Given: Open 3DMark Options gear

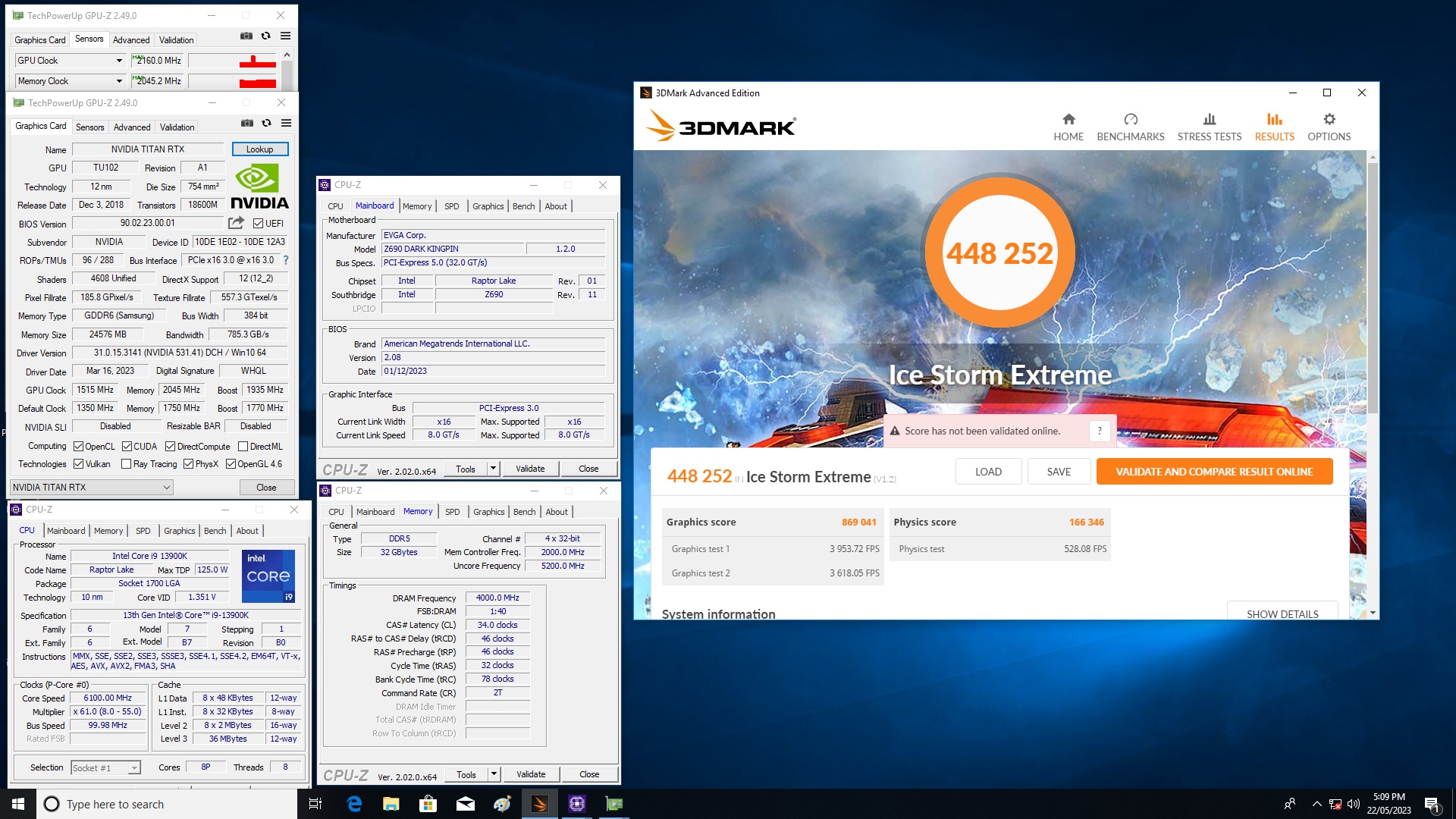Looking at the screenshot, I should [x=1329, y=127].
